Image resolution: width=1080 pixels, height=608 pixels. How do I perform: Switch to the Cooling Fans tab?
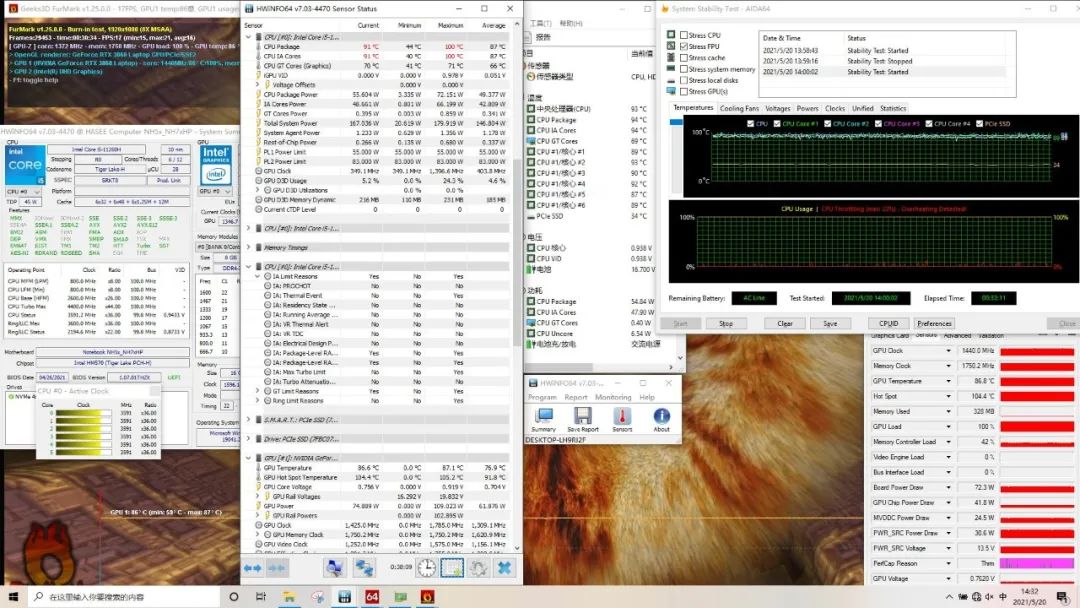tap(739, 108)
